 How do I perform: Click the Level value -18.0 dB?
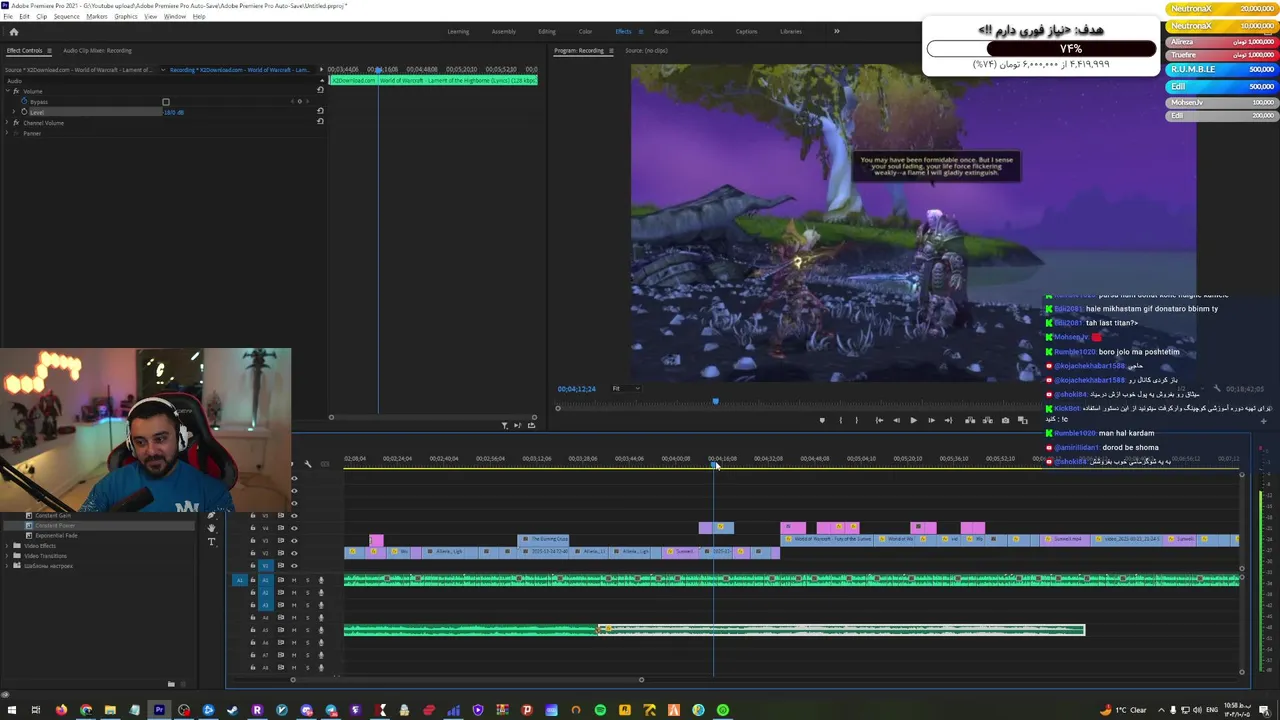point(174,112)
